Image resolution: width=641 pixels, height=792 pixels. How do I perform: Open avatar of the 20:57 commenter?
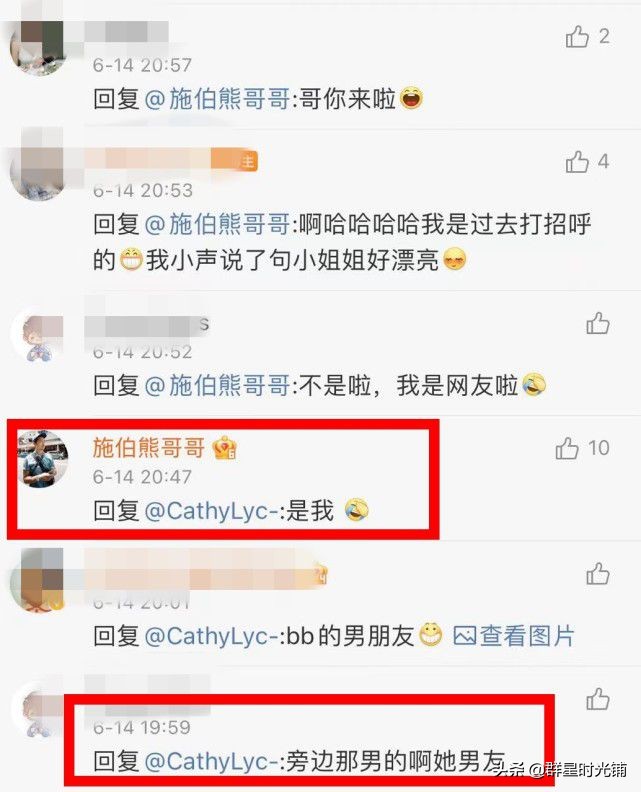coord(38,47)
